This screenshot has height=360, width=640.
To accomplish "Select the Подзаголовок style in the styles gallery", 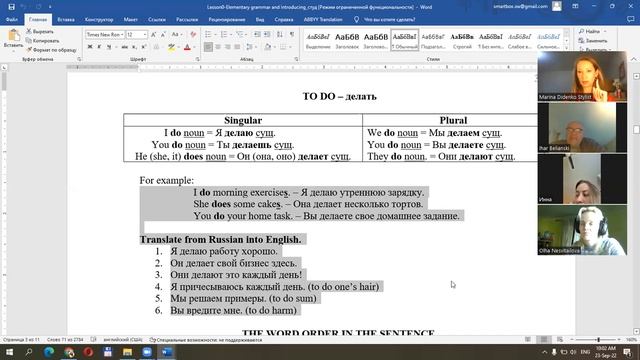I will (x=433, y=40).
